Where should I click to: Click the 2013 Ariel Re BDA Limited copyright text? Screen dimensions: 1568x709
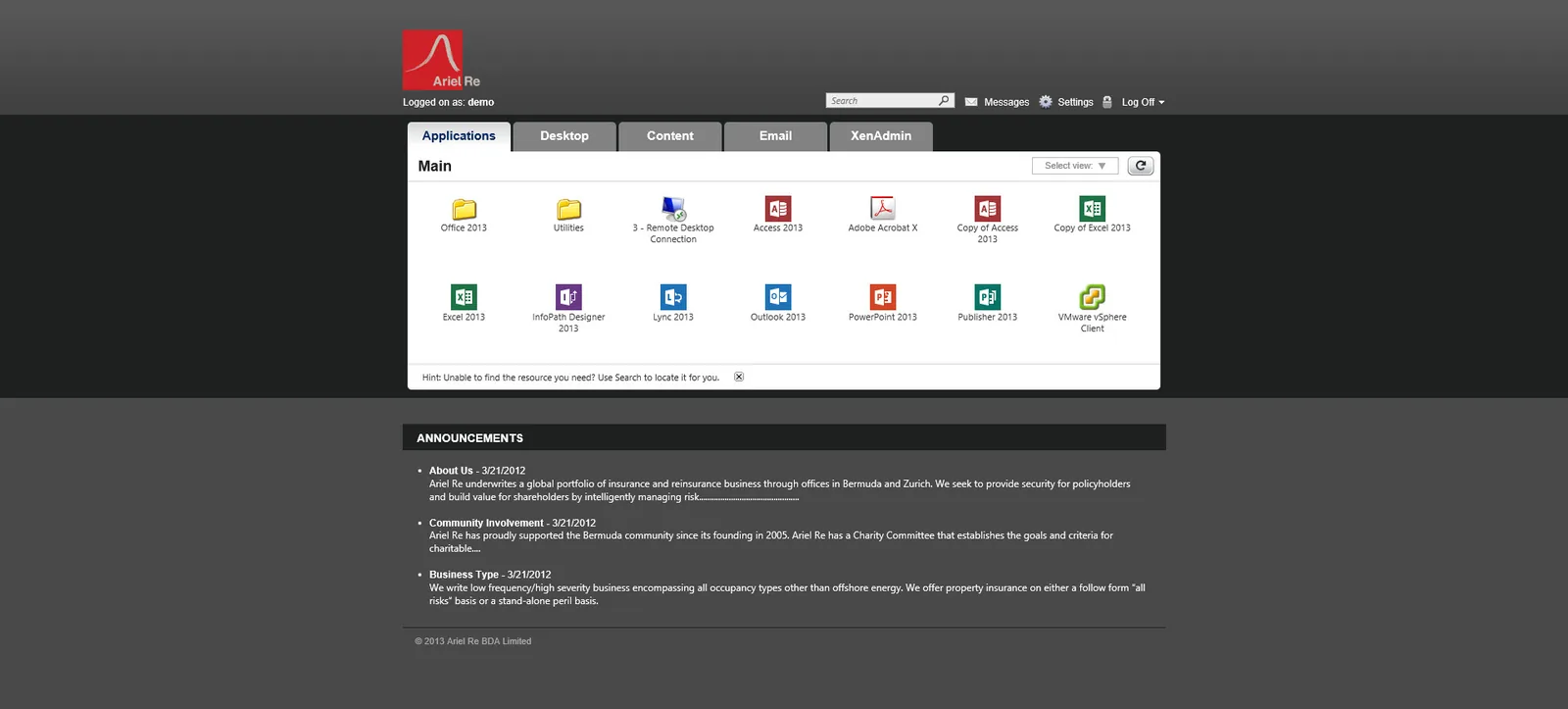coord(473,641)
